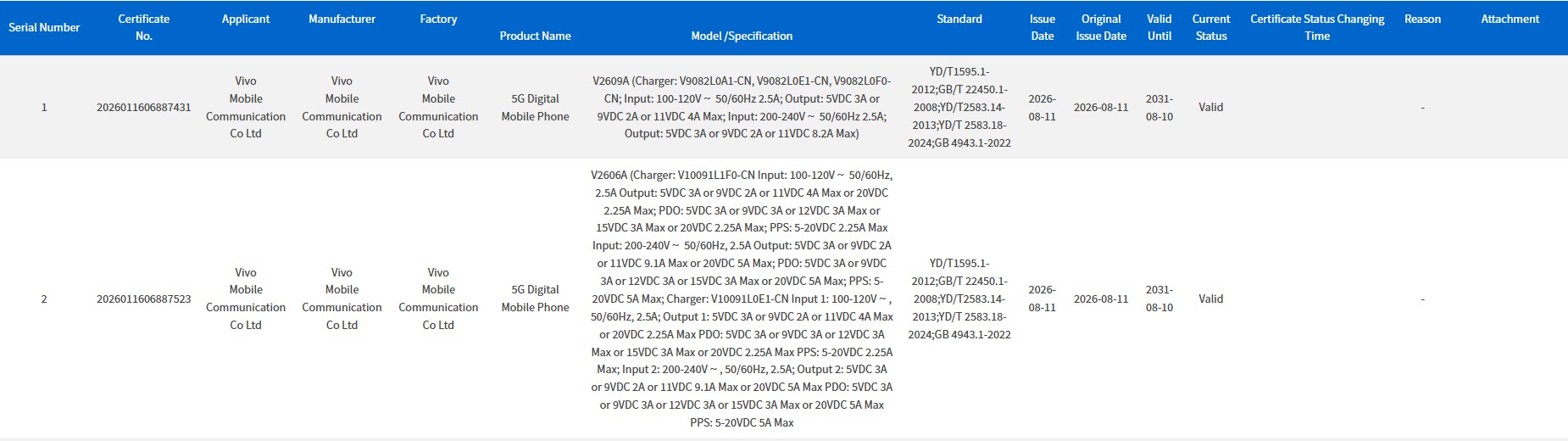
Task: Click original issue date in row 2
Action: (1101, 299)
